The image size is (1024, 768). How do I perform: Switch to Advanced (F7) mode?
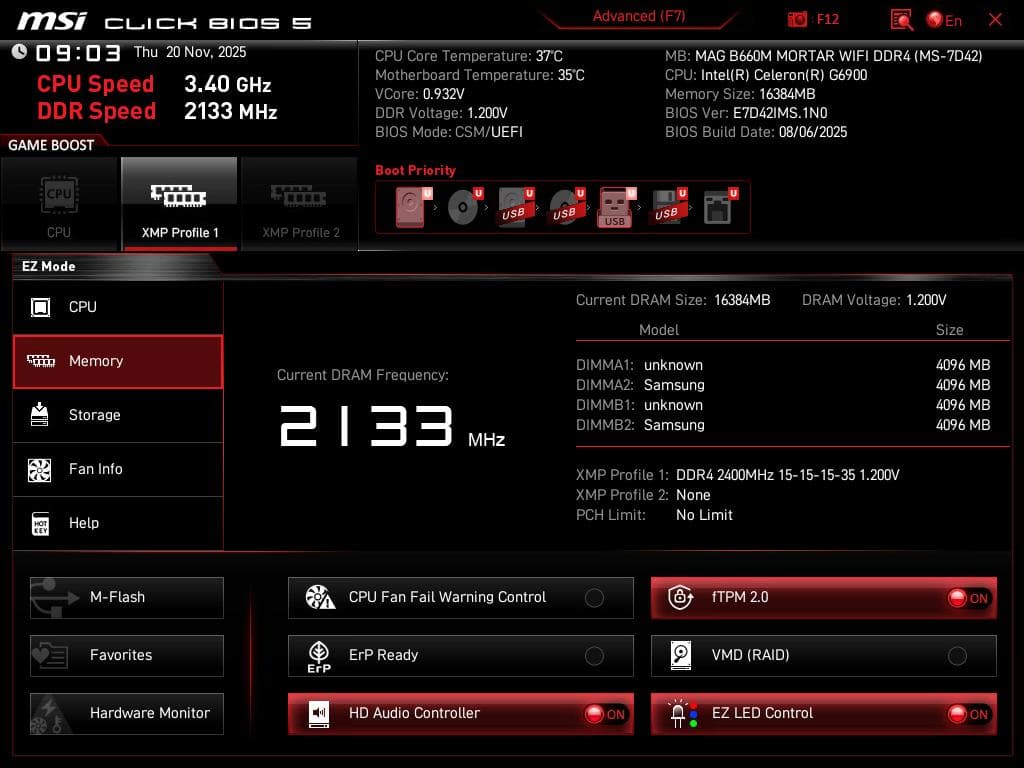[x=638, y=16]
